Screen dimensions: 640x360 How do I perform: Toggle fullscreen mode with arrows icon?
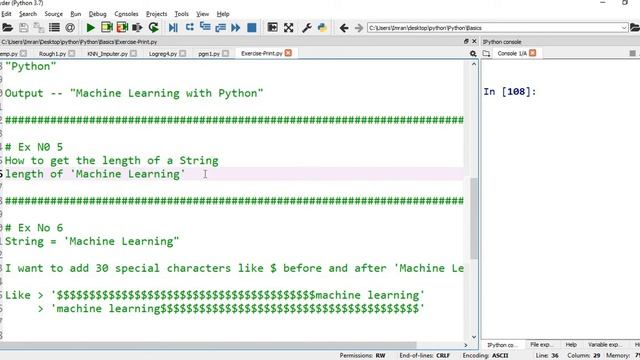pyautogui.click(x=289, y=28)
